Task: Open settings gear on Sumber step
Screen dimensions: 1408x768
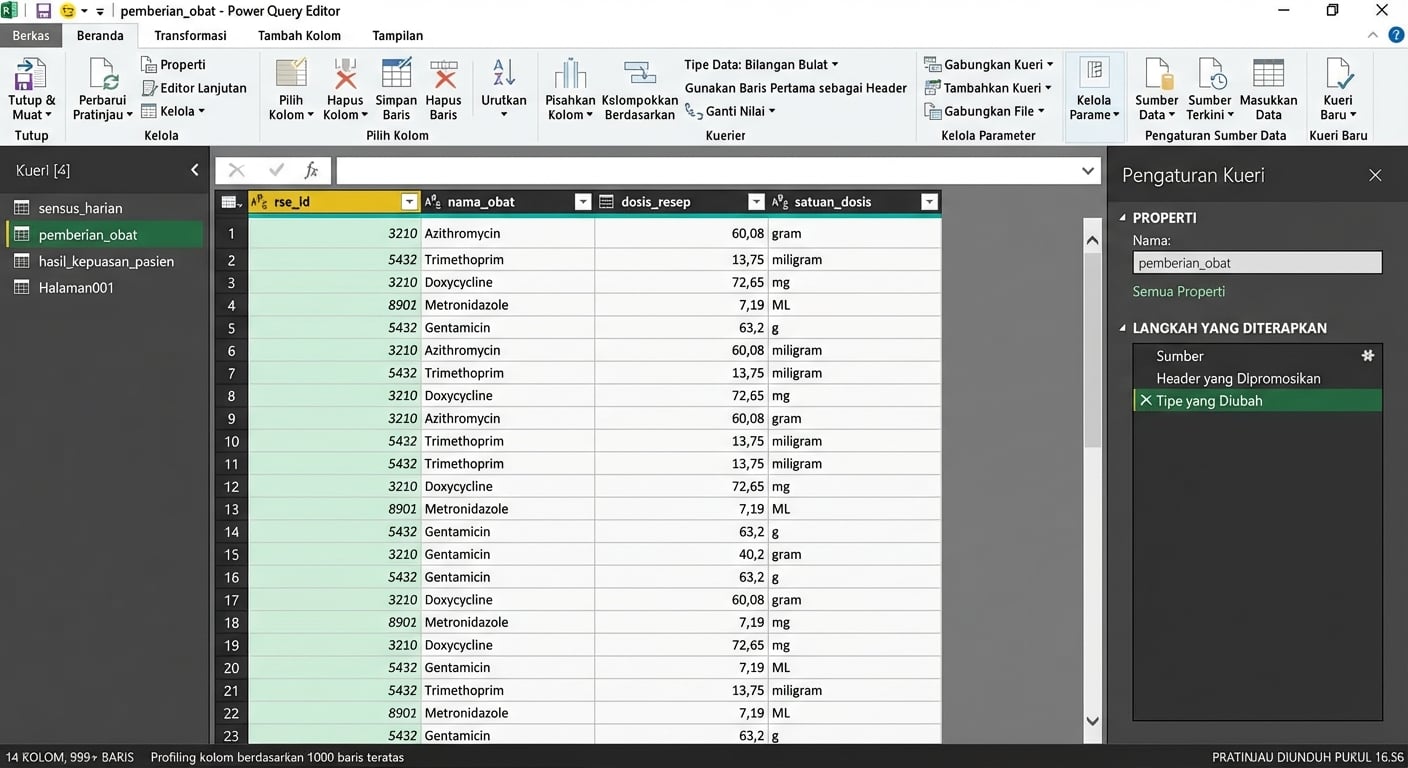Action: pos(1368,355)
